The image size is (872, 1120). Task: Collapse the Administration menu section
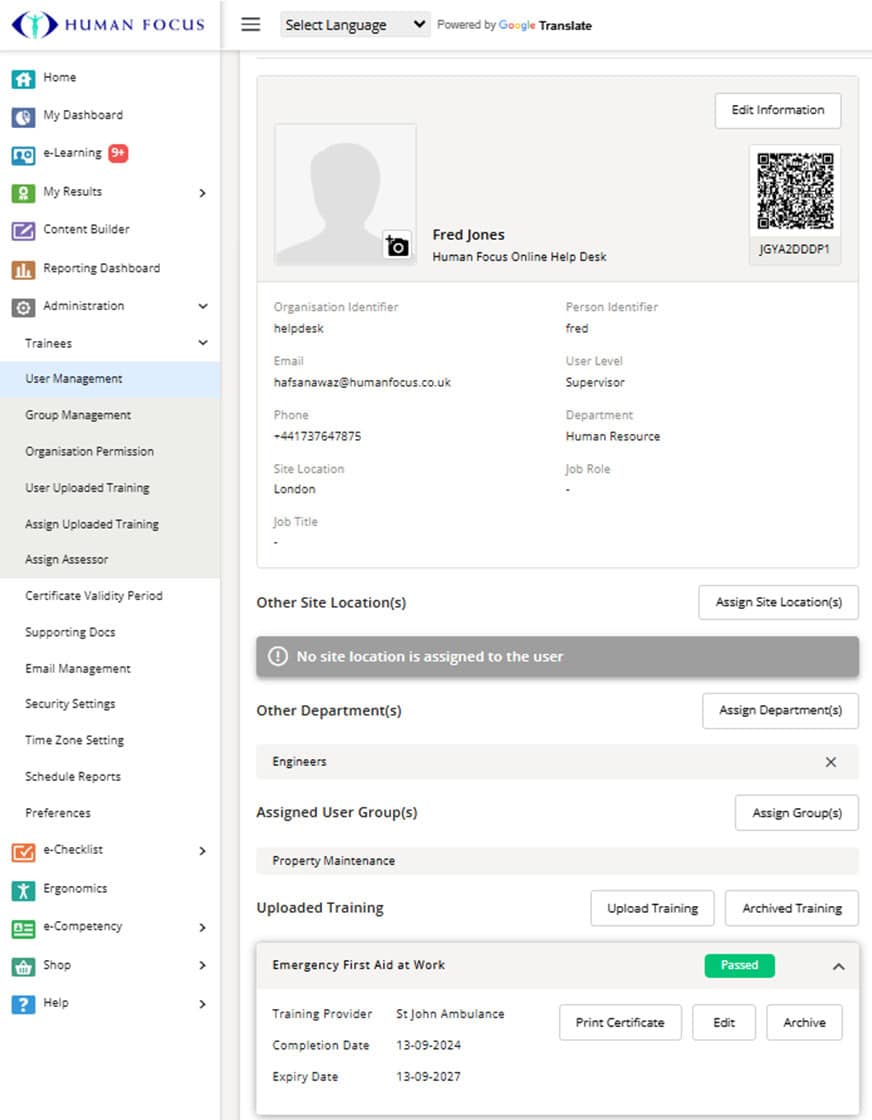click(x=203, y=306)
